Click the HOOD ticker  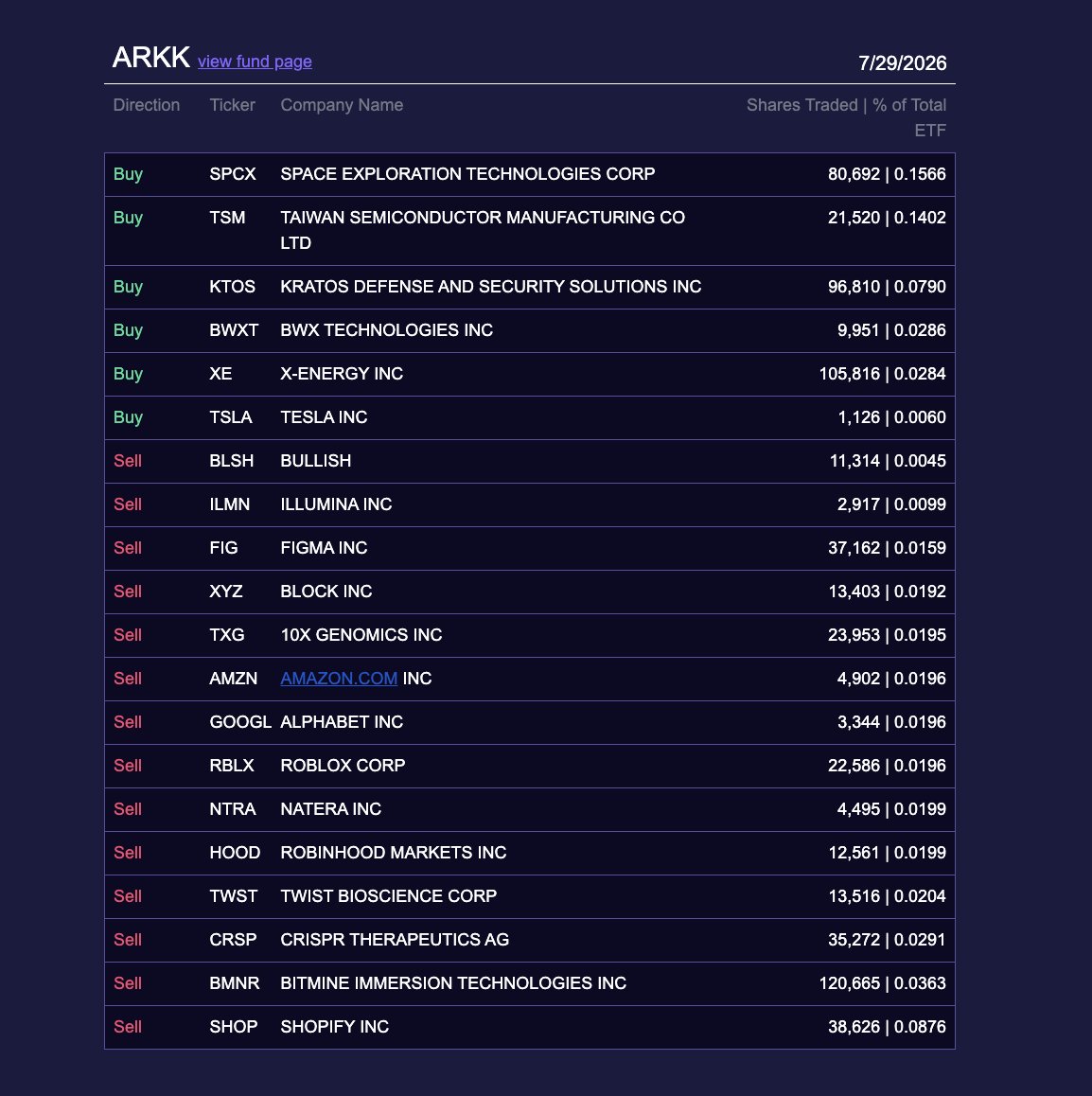click(235, 852)
